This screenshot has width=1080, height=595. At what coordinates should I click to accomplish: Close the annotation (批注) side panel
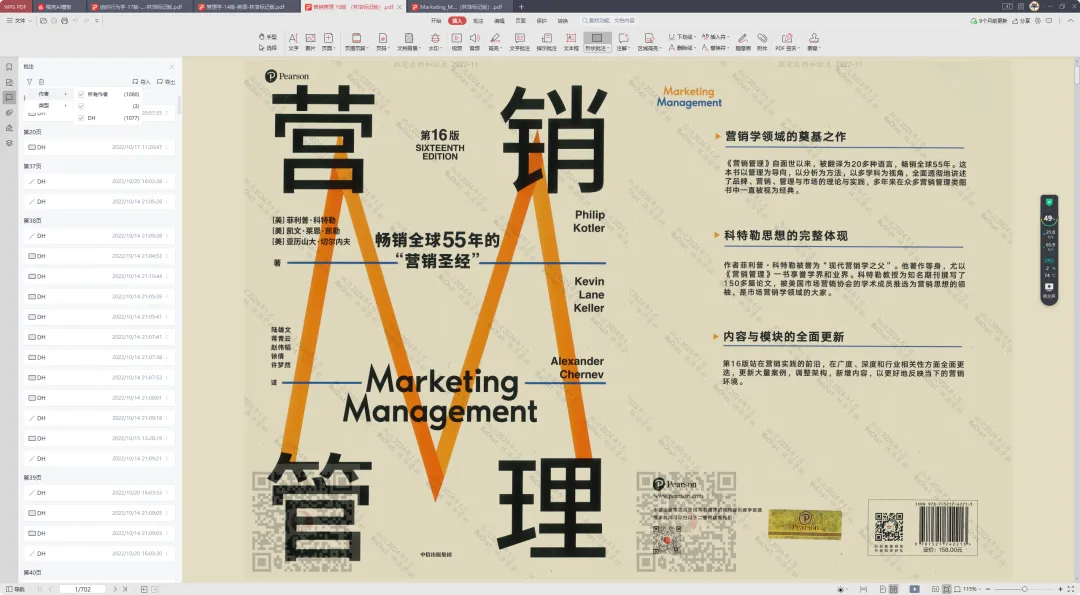(x=172, y=67)
